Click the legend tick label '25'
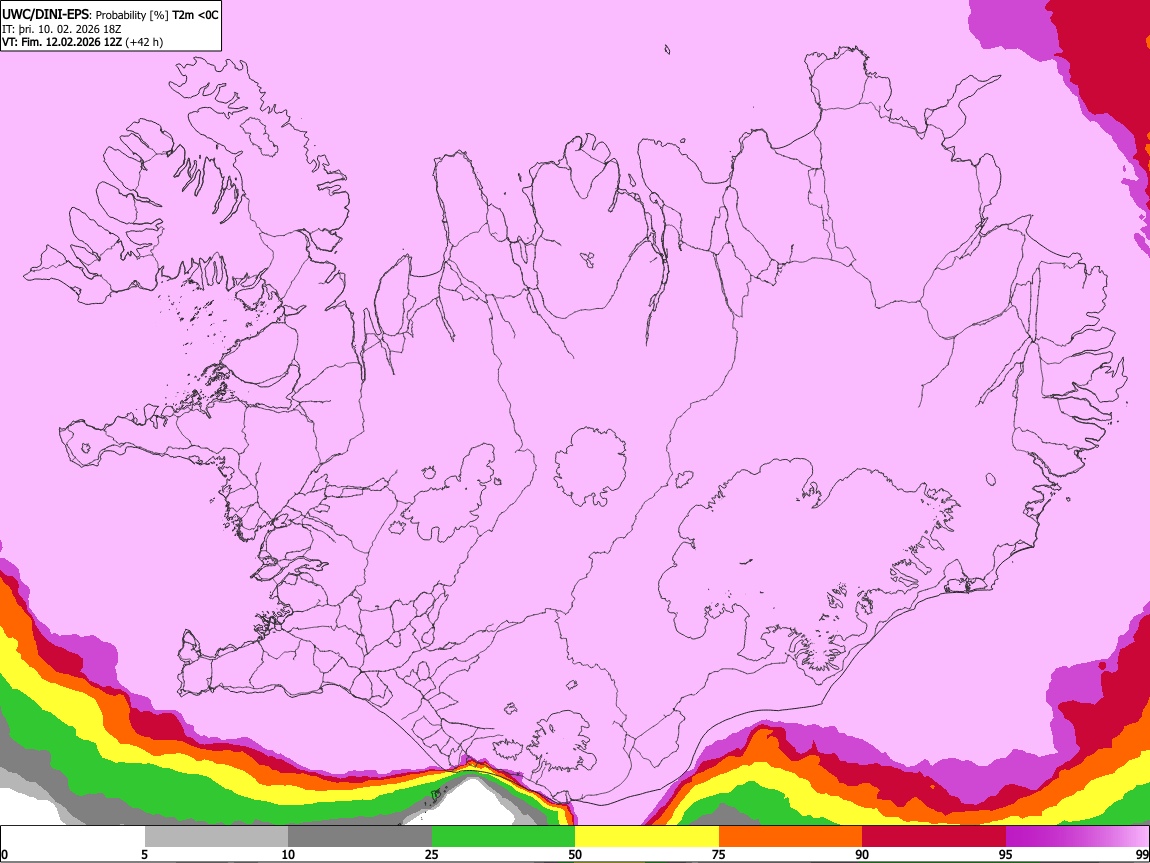1150x863 pixels. (x=432, y=854)
